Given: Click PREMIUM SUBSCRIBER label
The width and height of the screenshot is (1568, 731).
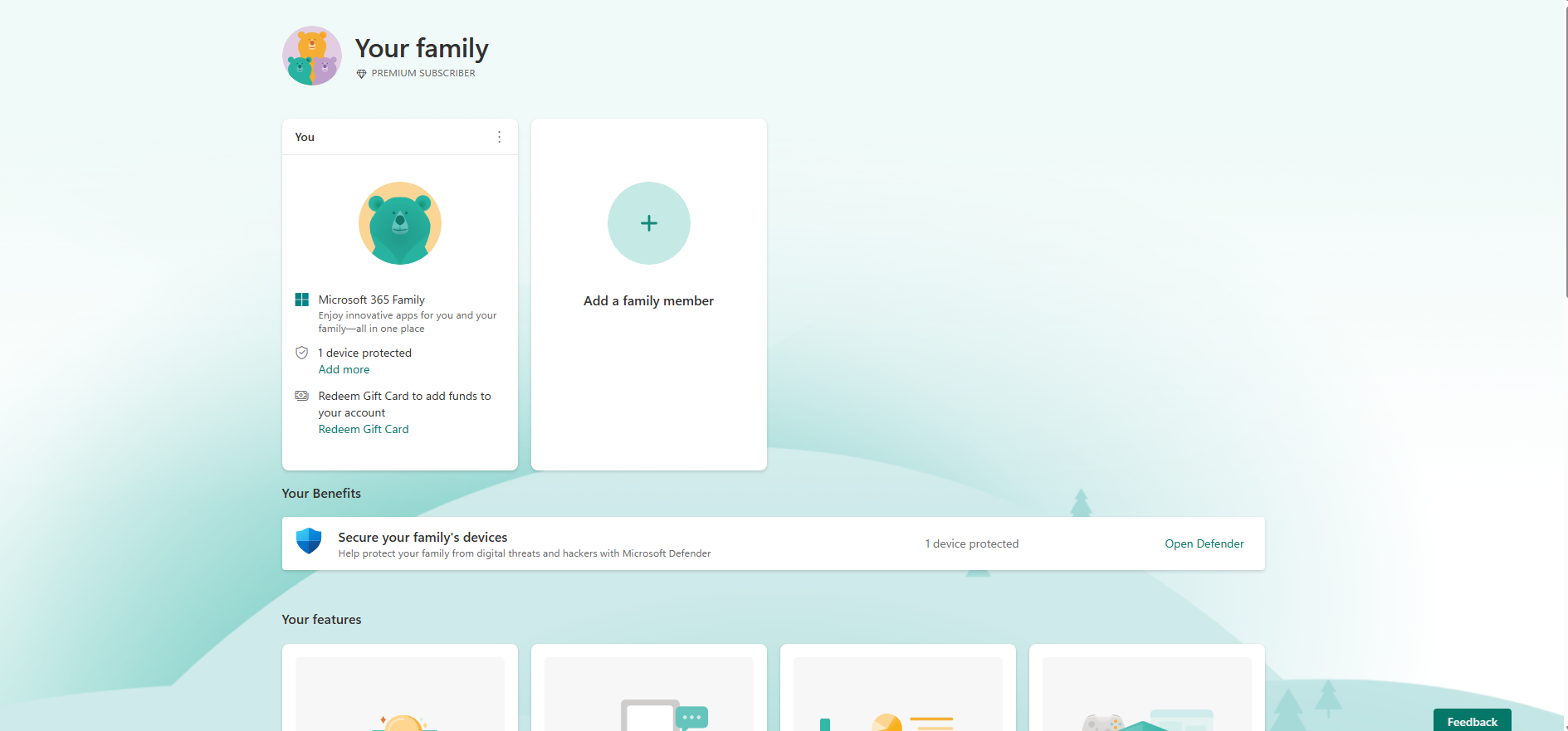Looking at the screenshot, I should [x=423, y=73].
